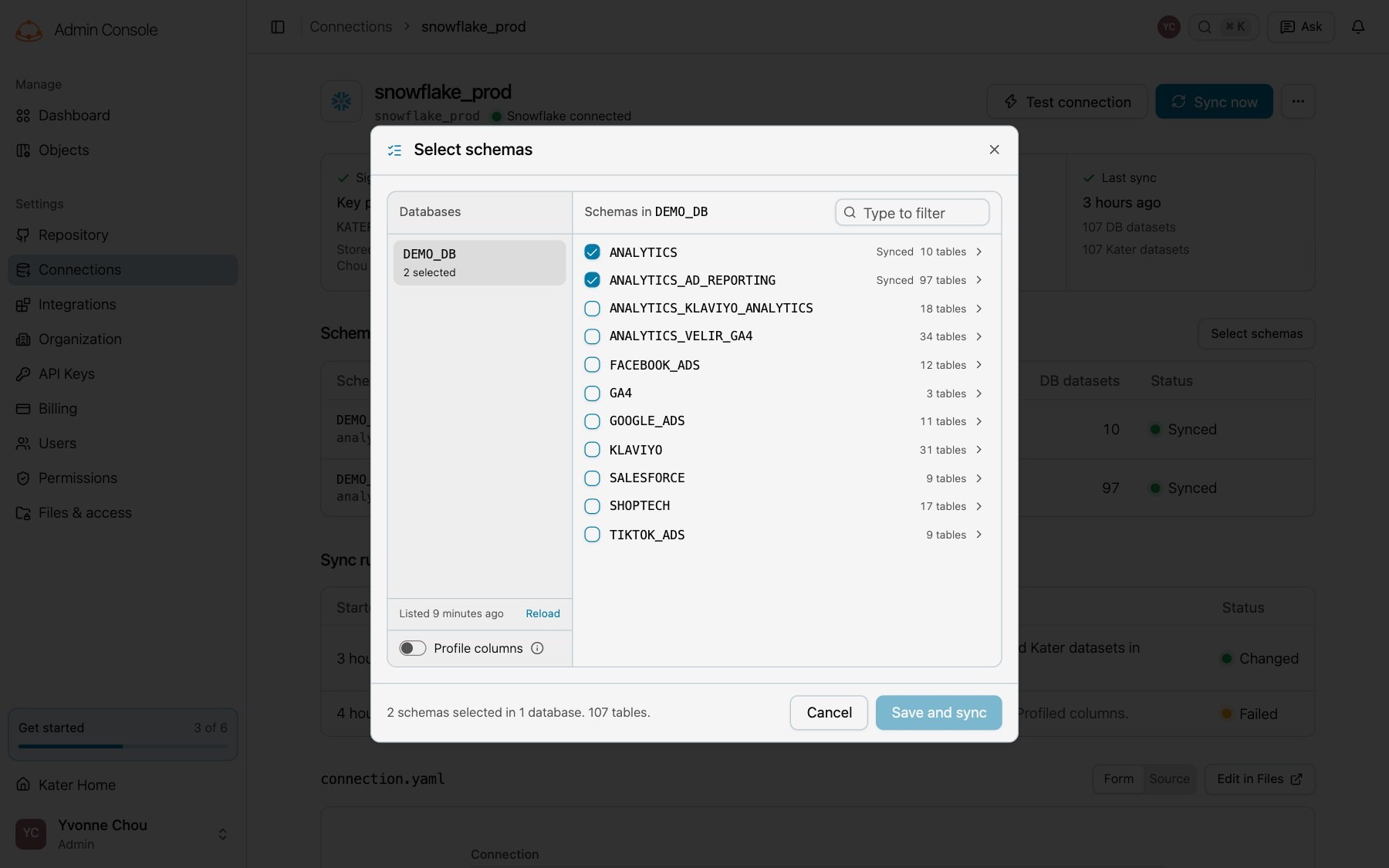The height and width of the screenshot is (868, 1389).
Task: Expand TIKTOK_ADS tables chevron
Action: click(978, 535)
